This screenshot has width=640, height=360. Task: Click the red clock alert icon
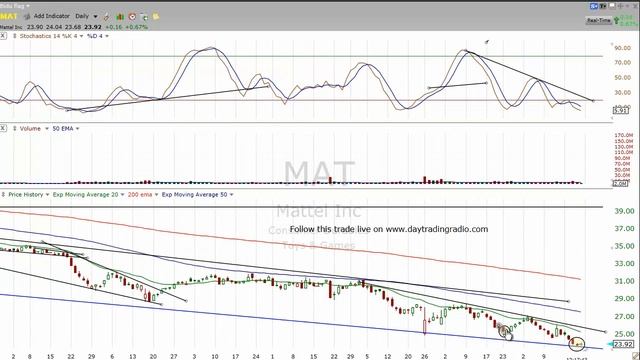(132, 17)
